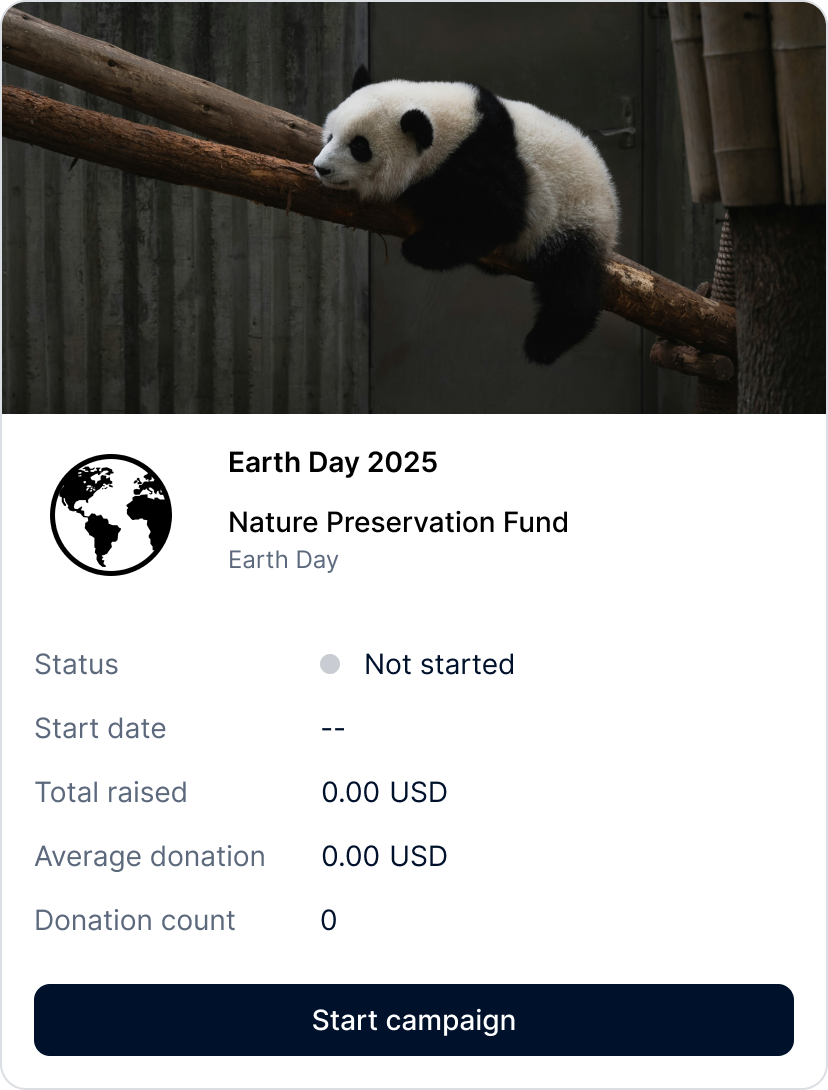Click the empty Start date value dashes
Screen dimensions: 828x1090
333,729
